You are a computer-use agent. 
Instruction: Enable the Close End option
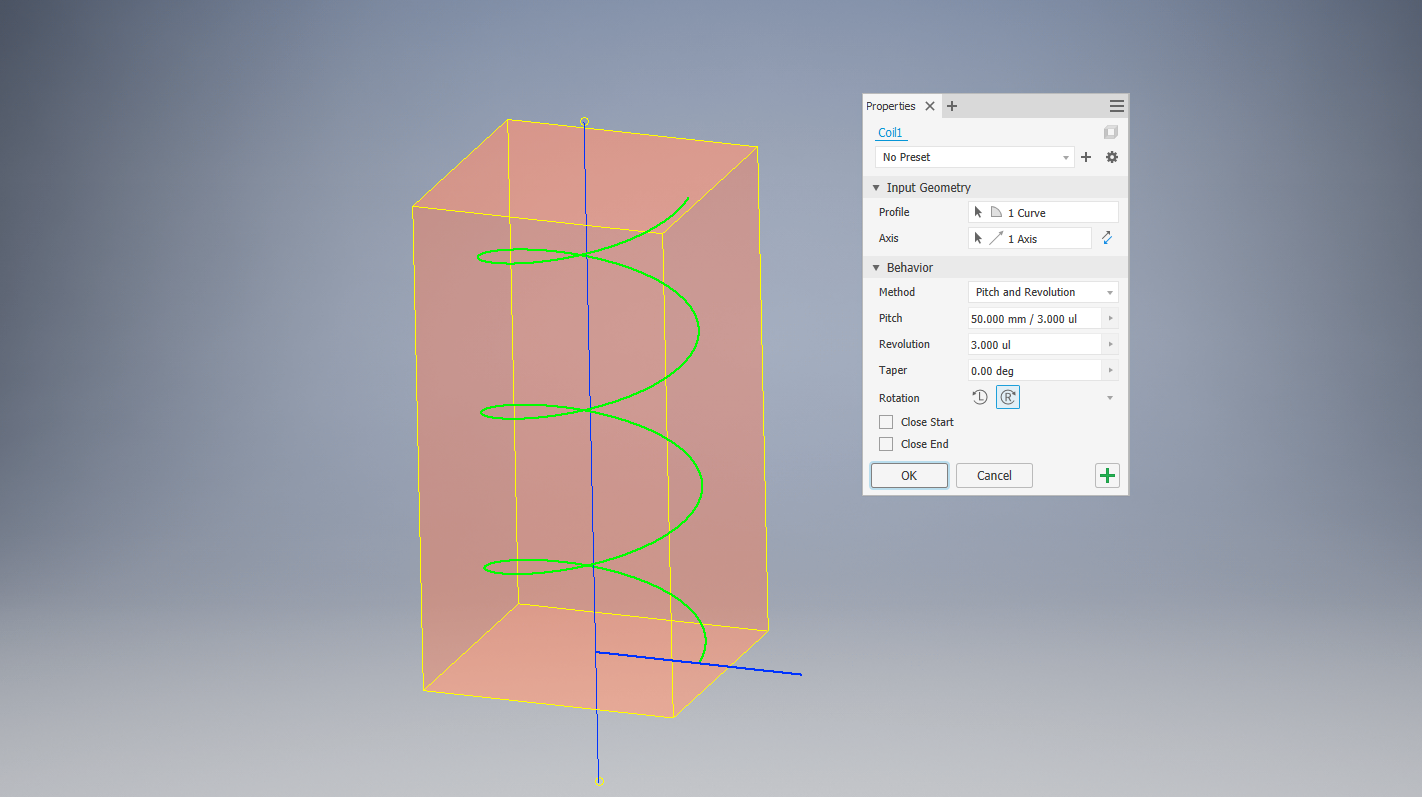click(886, 443)
